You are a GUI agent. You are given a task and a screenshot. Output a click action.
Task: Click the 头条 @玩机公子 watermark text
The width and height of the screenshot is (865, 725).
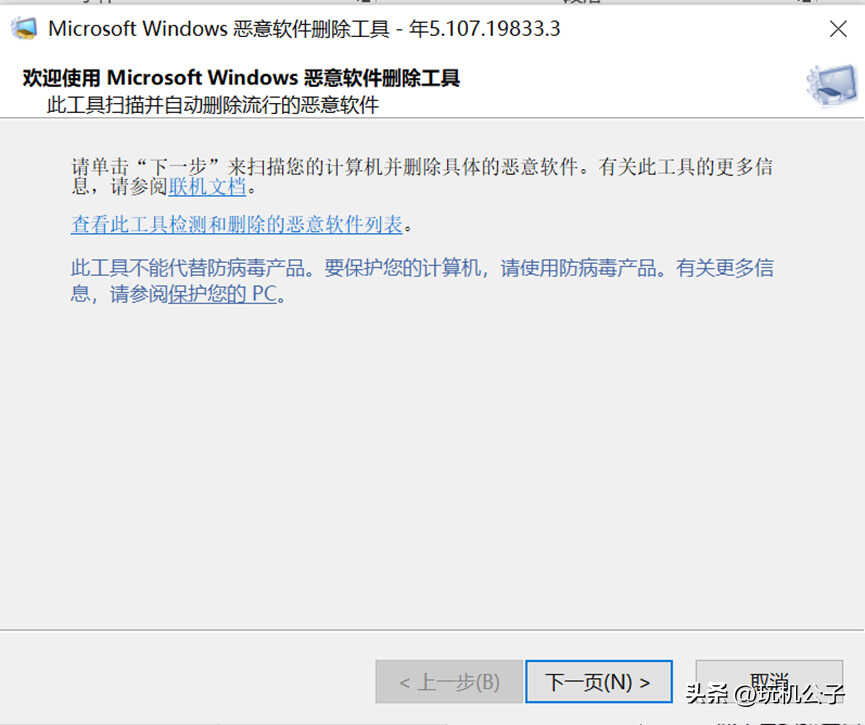(765, 694)
